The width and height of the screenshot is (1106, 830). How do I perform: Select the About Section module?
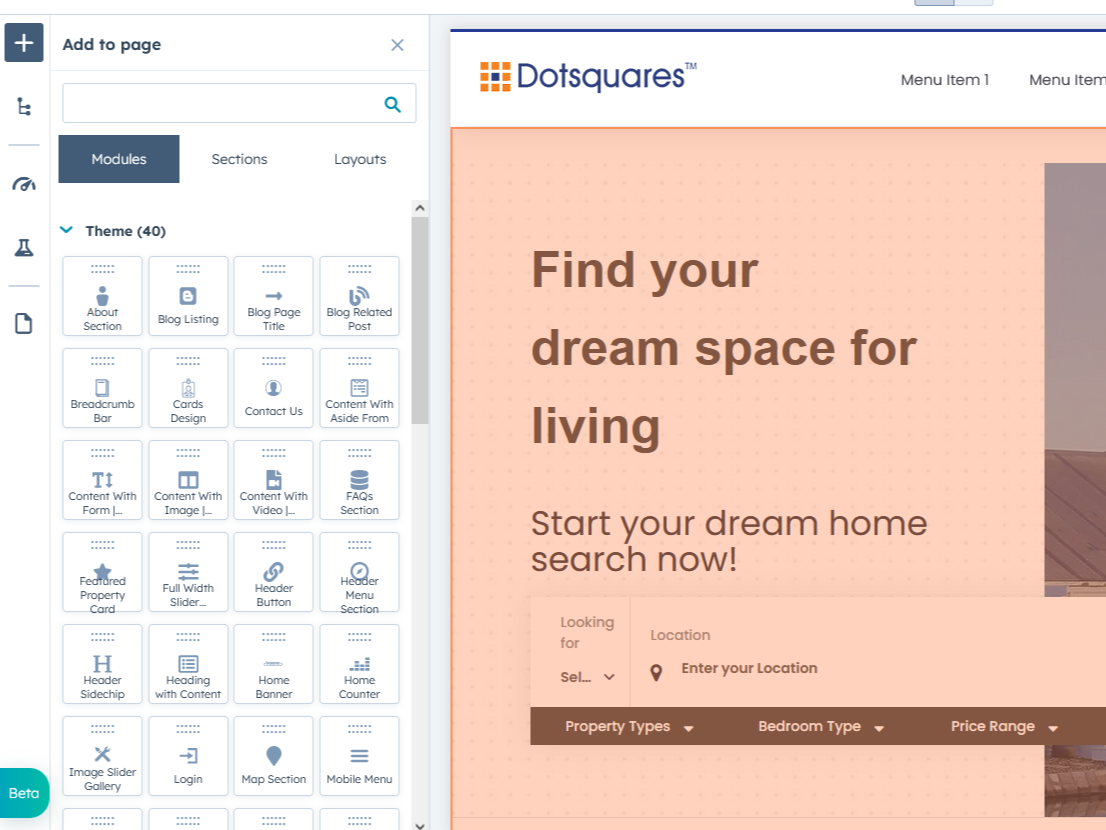click(102, 296)
